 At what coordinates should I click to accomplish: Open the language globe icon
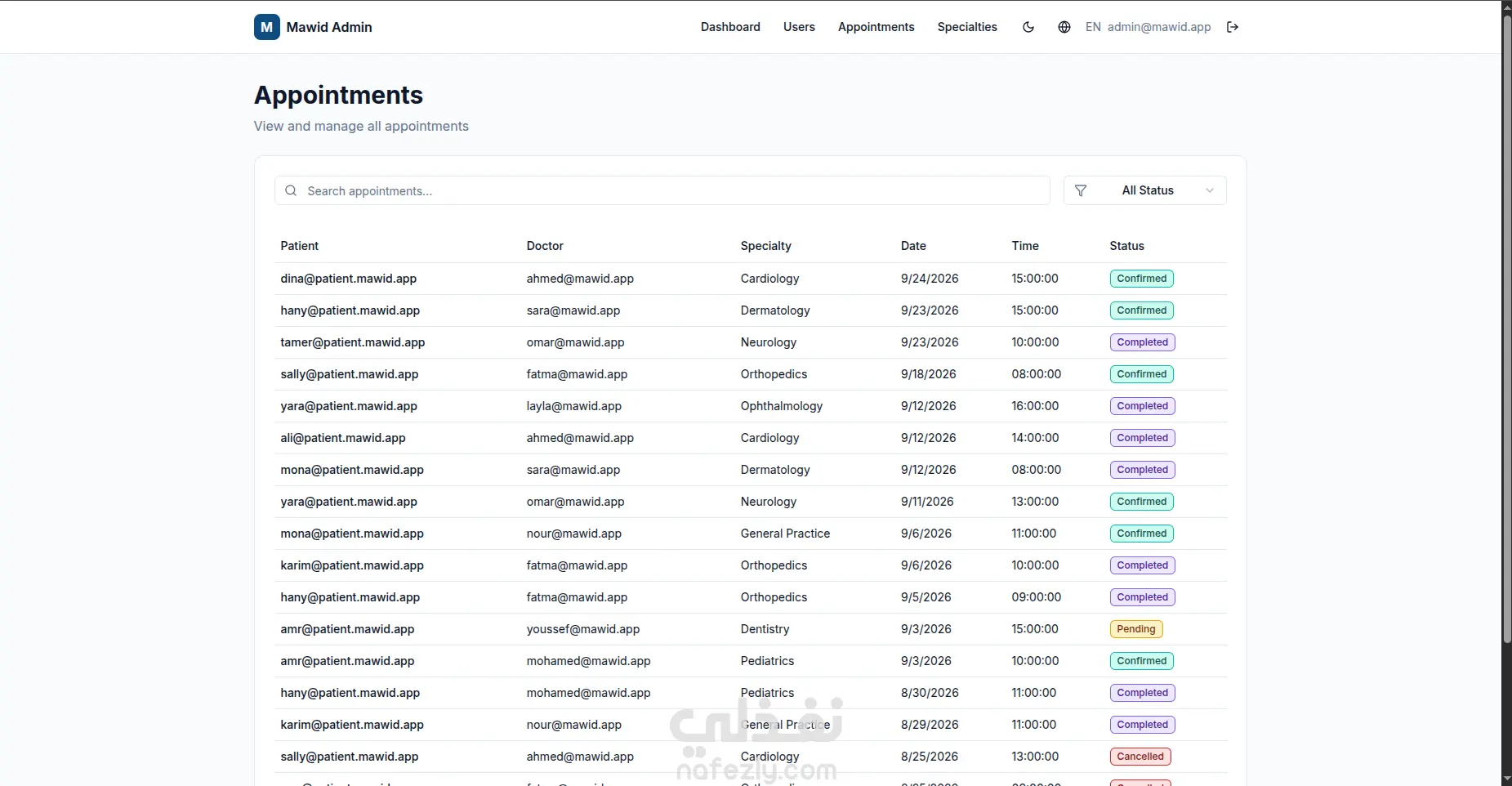(x=1064, y=27)
